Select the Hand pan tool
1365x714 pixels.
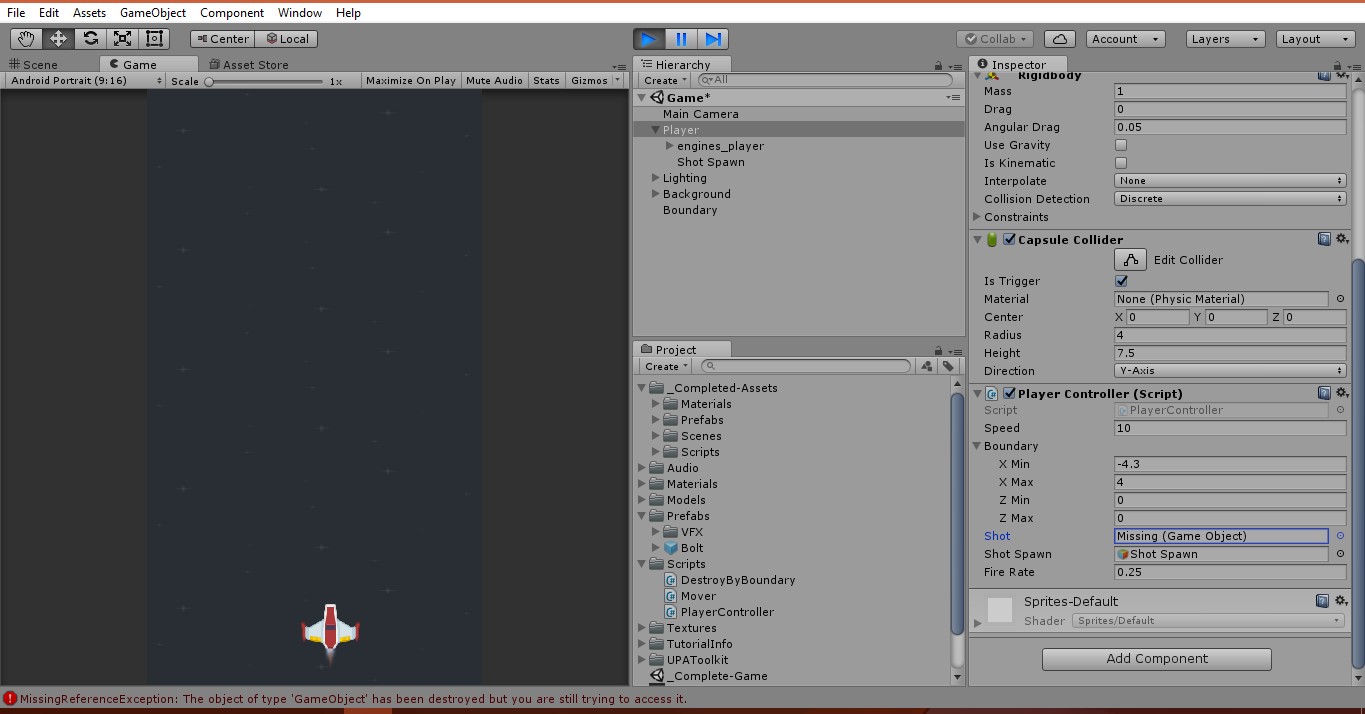coord(26,38)
